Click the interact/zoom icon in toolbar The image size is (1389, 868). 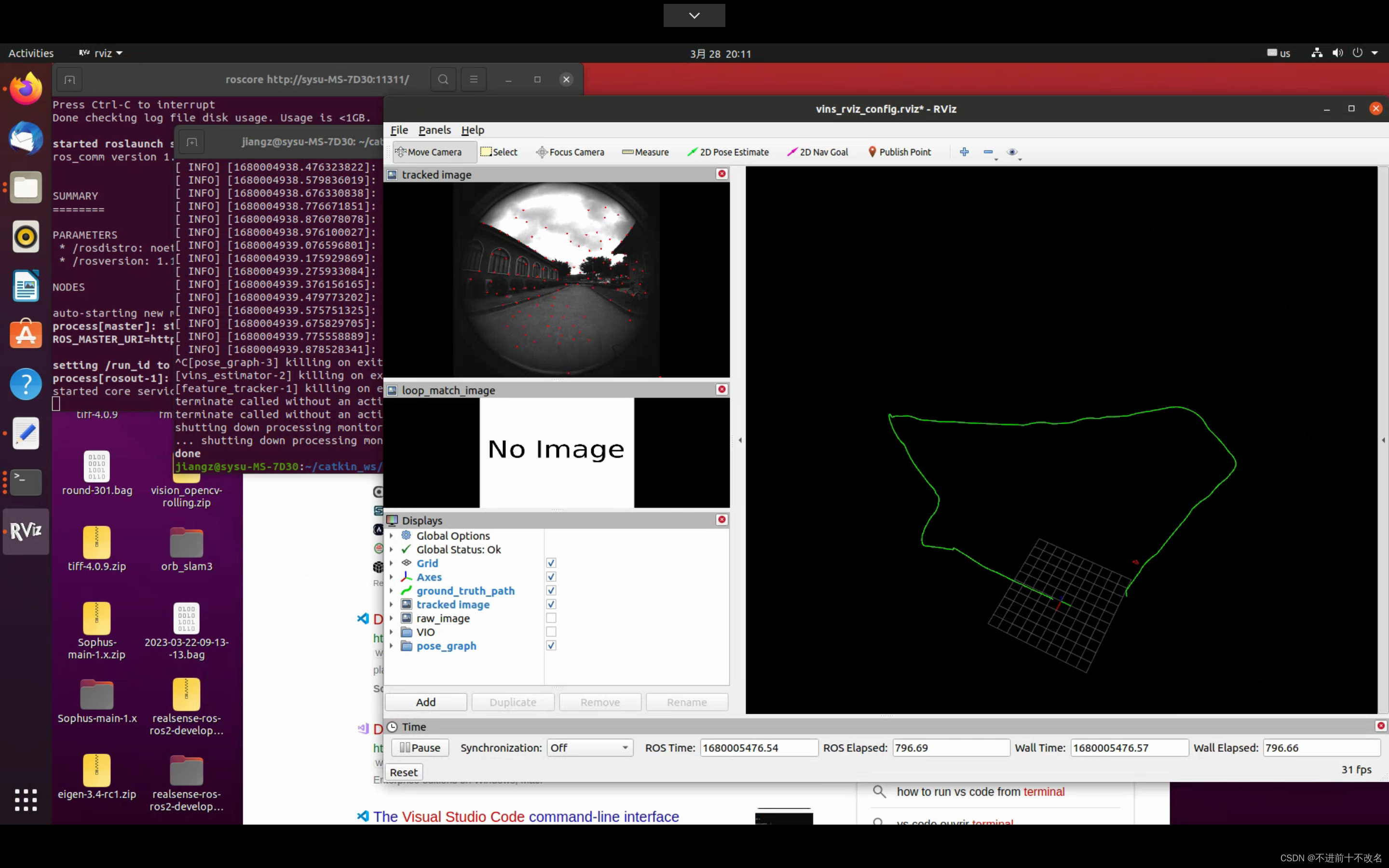click(964, 151)
